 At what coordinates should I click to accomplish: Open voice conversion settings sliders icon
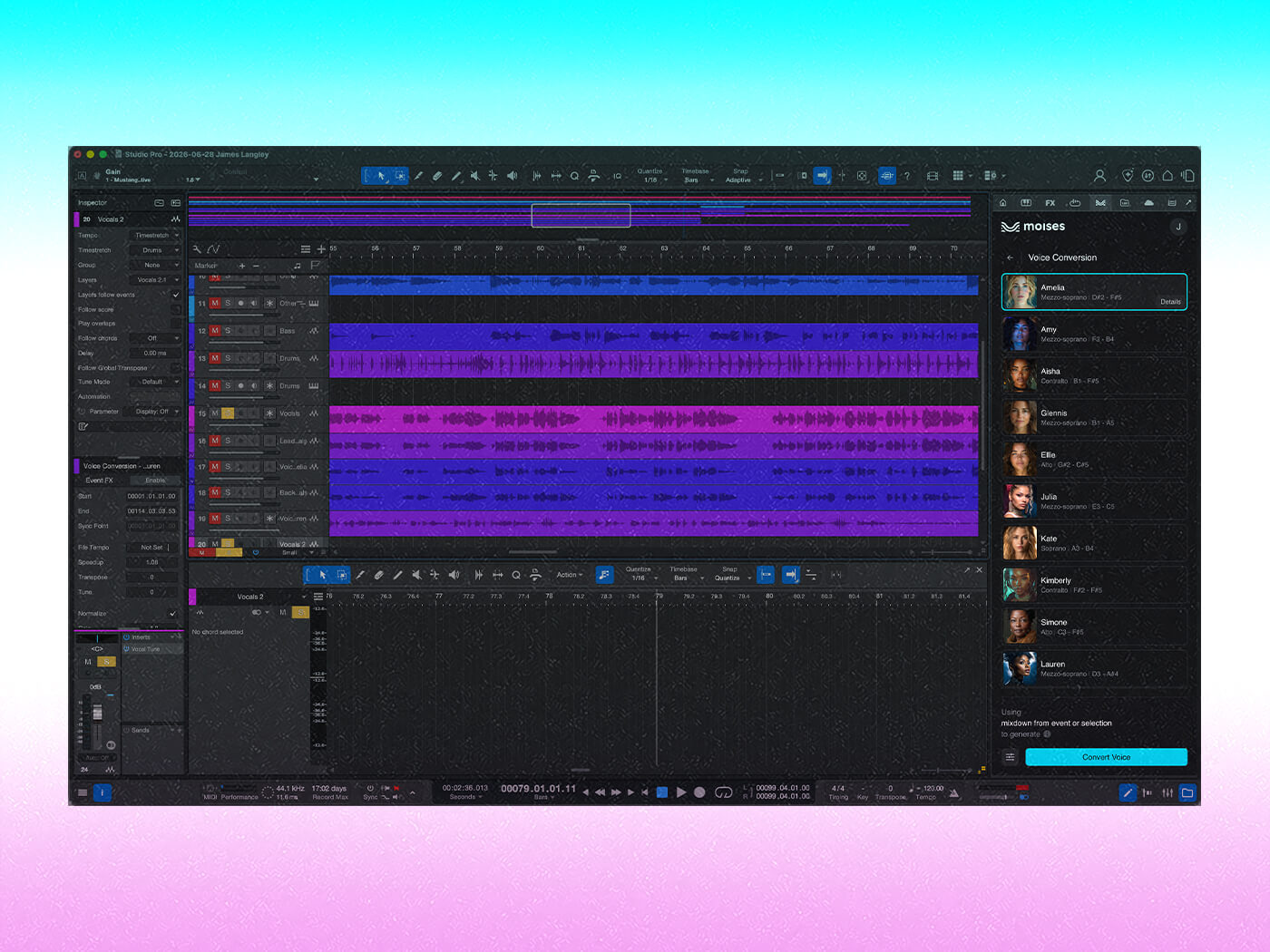coord(1011,757)
